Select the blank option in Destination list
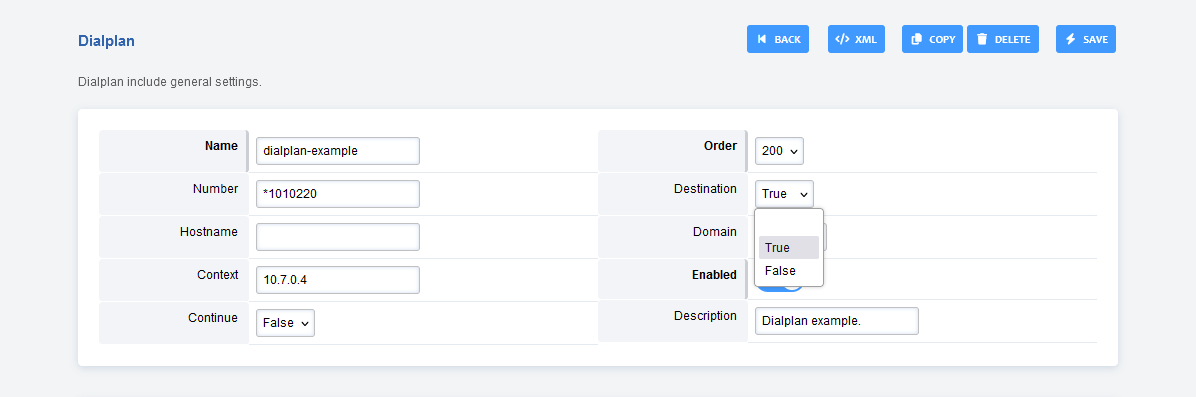Viewport: 1196px width, 397px height. pyautogui.click(x=789, y=224)
